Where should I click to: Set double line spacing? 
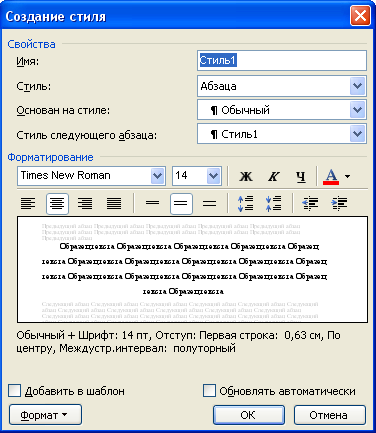pyautogui.click(x=210, y=203)
